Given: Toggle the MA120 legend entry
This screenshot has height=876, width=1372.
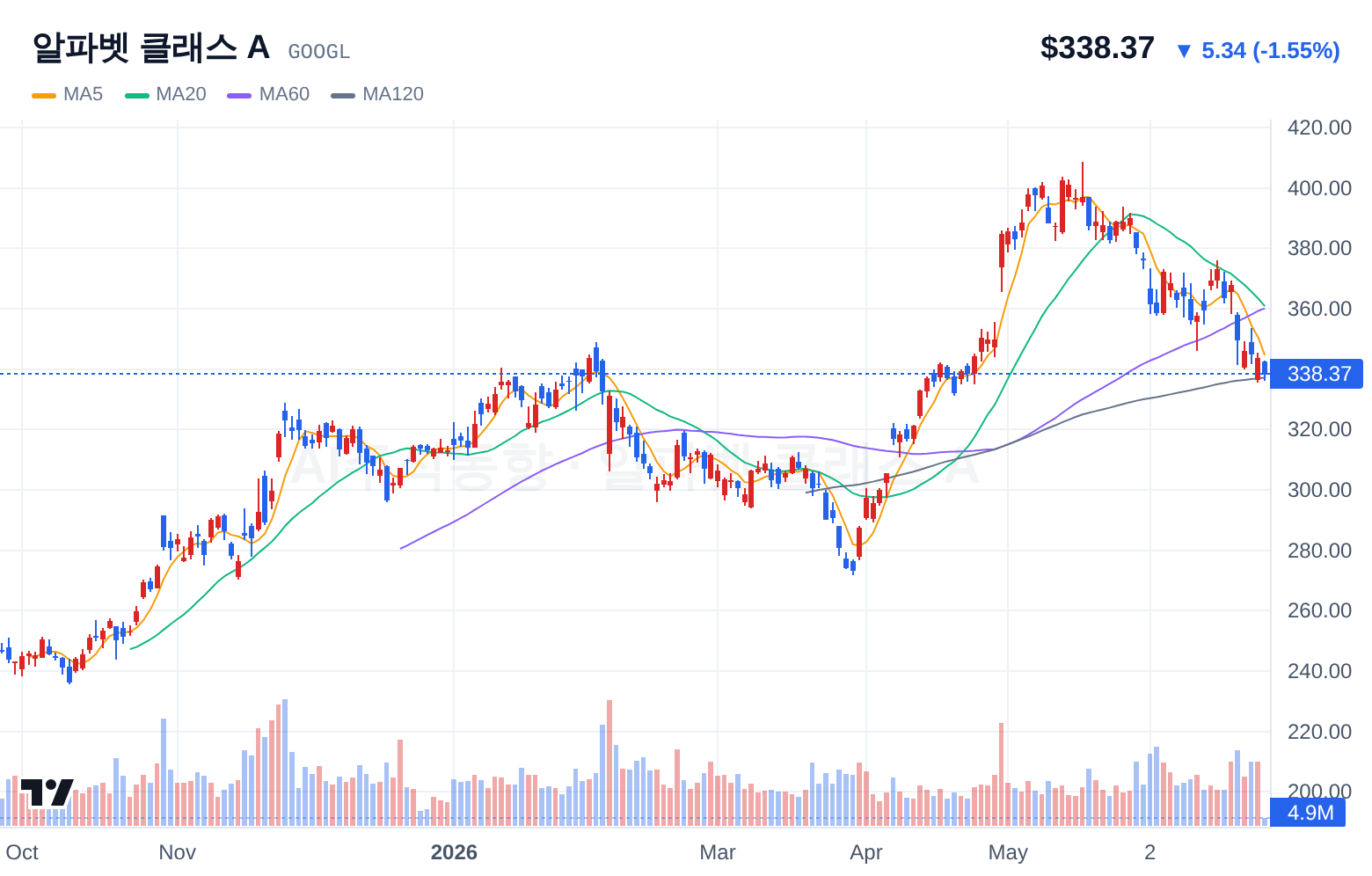Looking at the screenshot, I should pos(377,94).
